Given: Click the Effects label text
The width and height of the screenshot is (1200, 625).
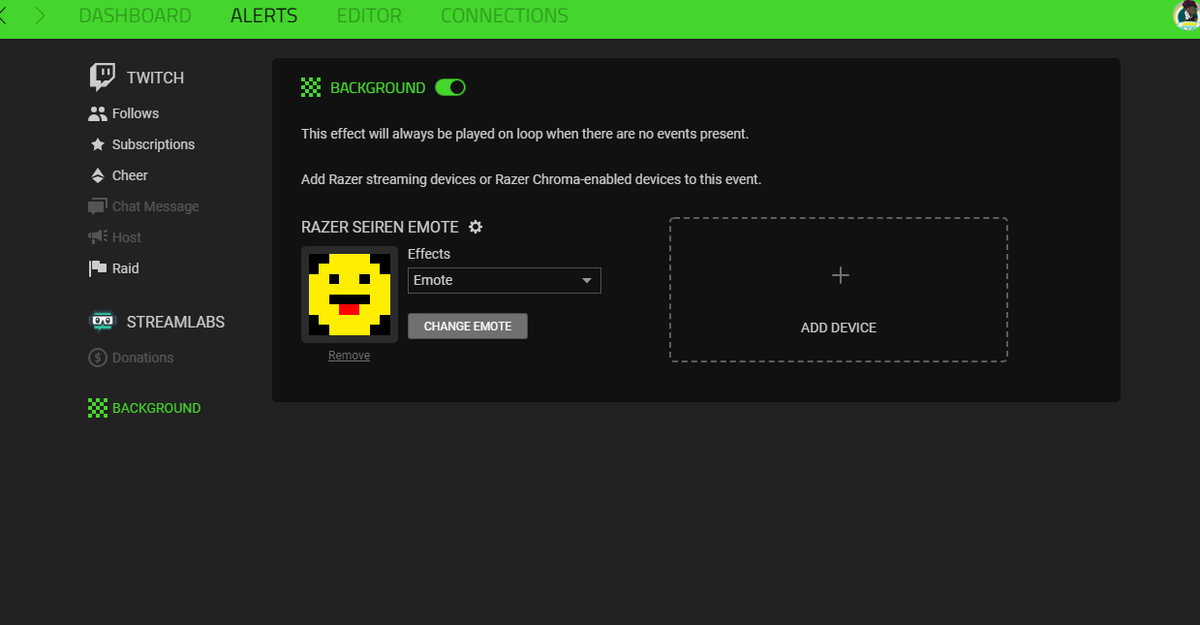Looking at the screenshot, I should (x=429, y=254).
